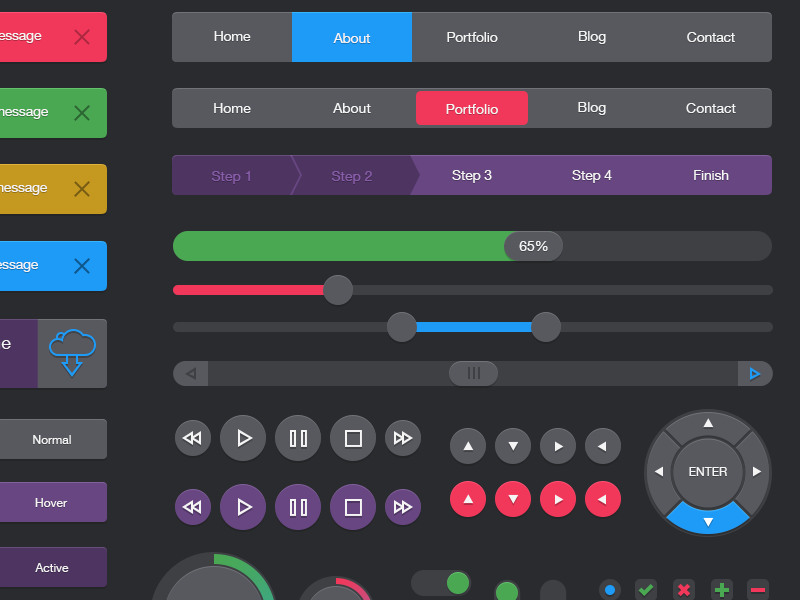Open the Portfolio tab in the second navigation bar
The height and width of the screenshot is (600, 800).
(x=471, y=108)
